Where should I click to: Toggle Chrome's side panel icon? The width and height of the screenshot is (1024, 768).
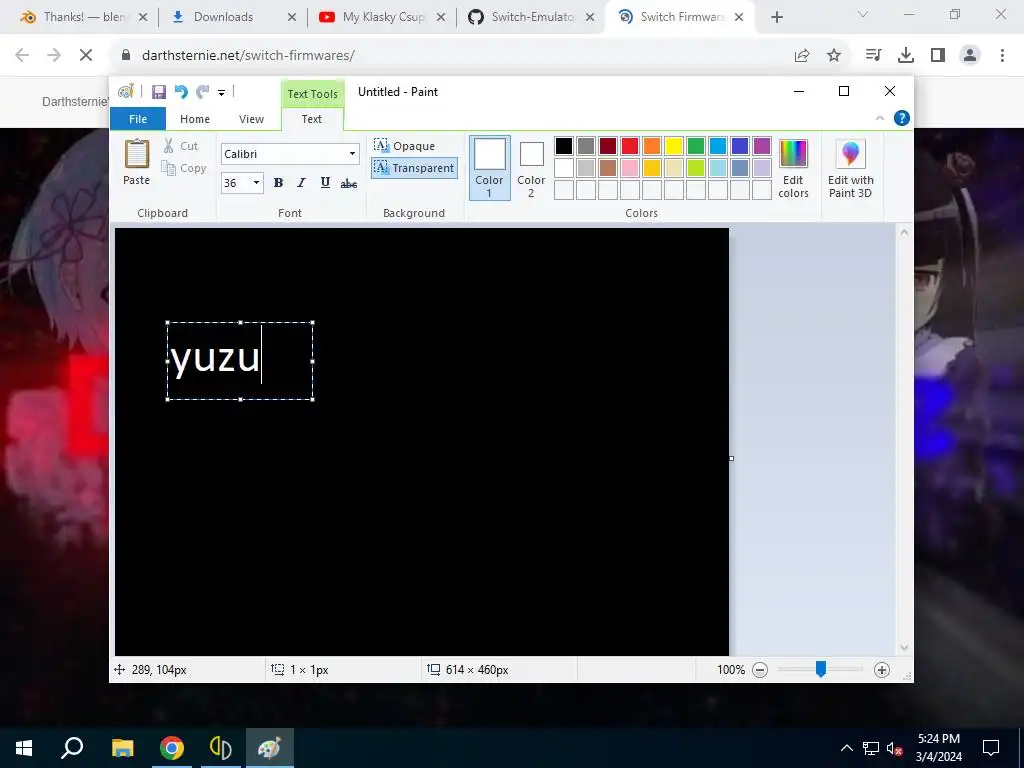[938, 56]
